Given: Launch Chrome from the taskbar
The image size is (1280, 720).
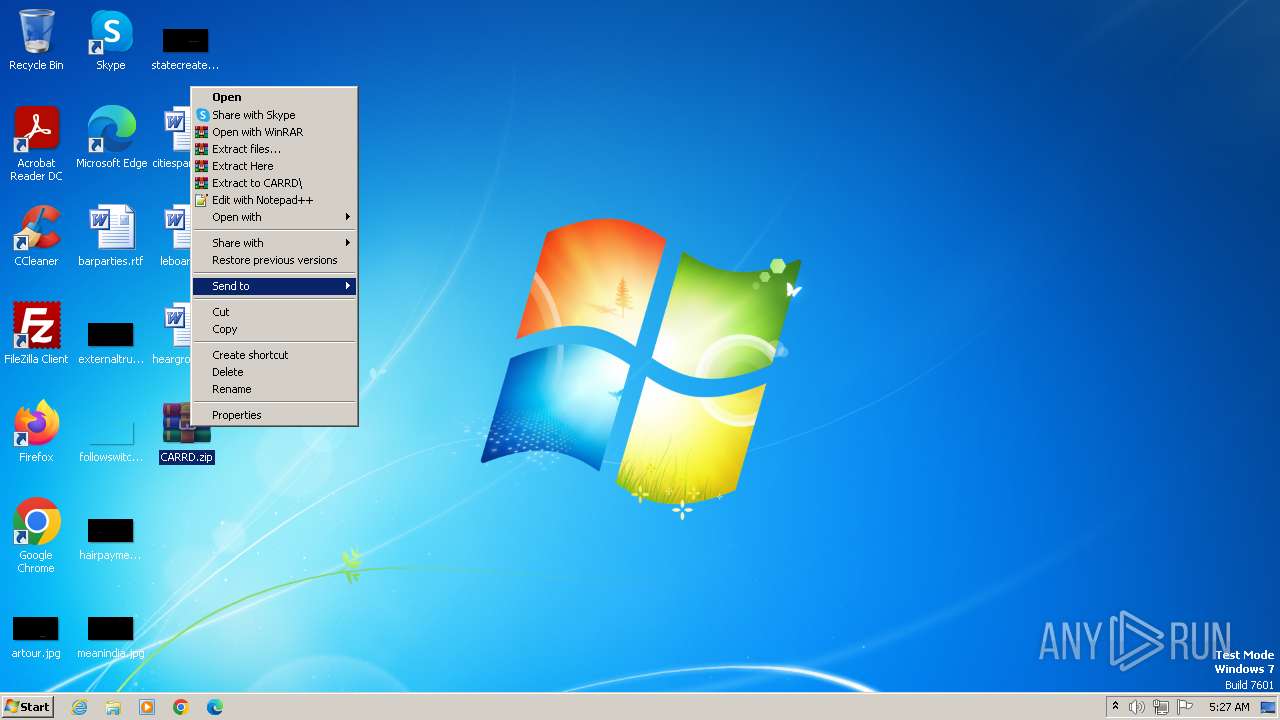Looking at the screenshot, I should [181, 707].
